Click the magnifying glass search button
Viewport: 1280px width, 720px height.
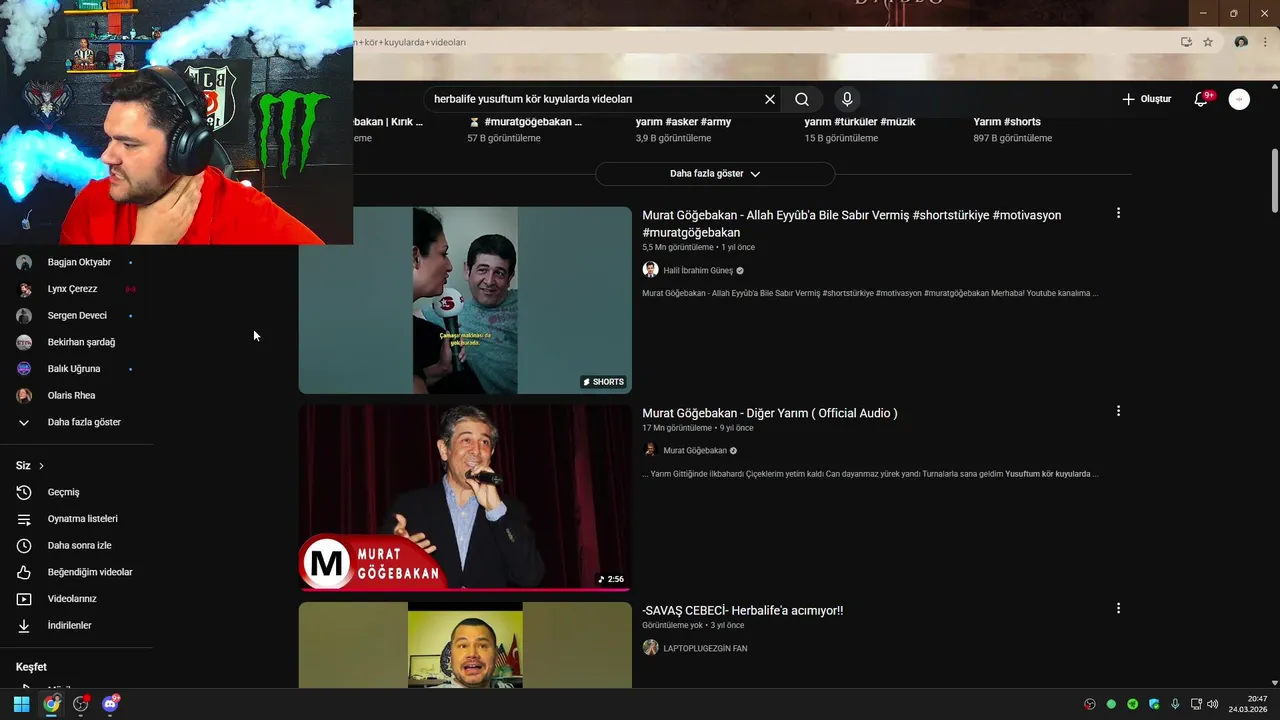802,99
